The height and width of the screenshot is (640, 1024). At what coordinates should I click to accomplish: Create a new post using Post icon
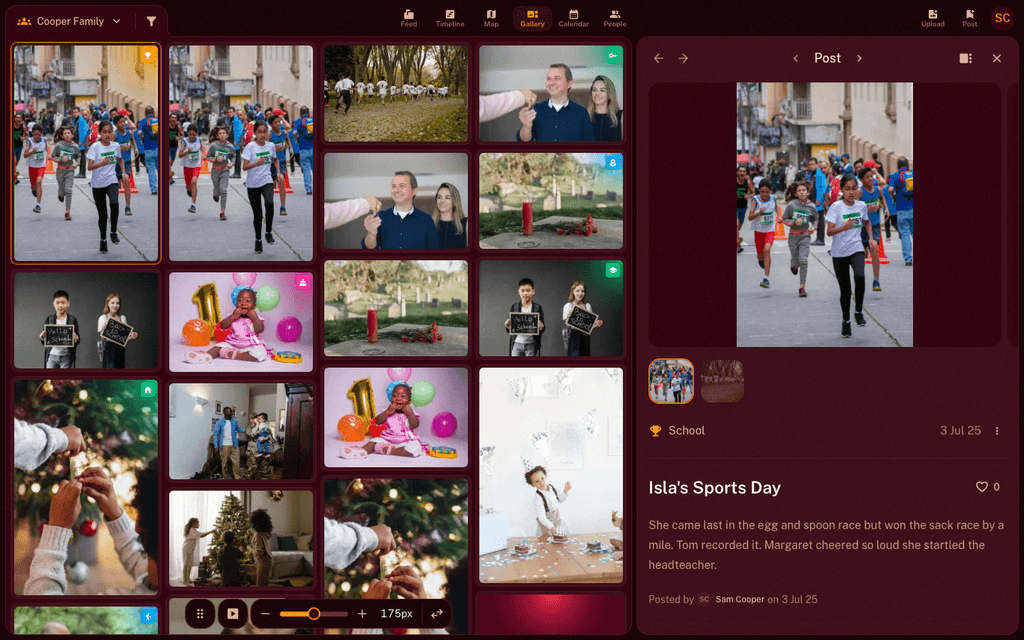click(970, 18)
